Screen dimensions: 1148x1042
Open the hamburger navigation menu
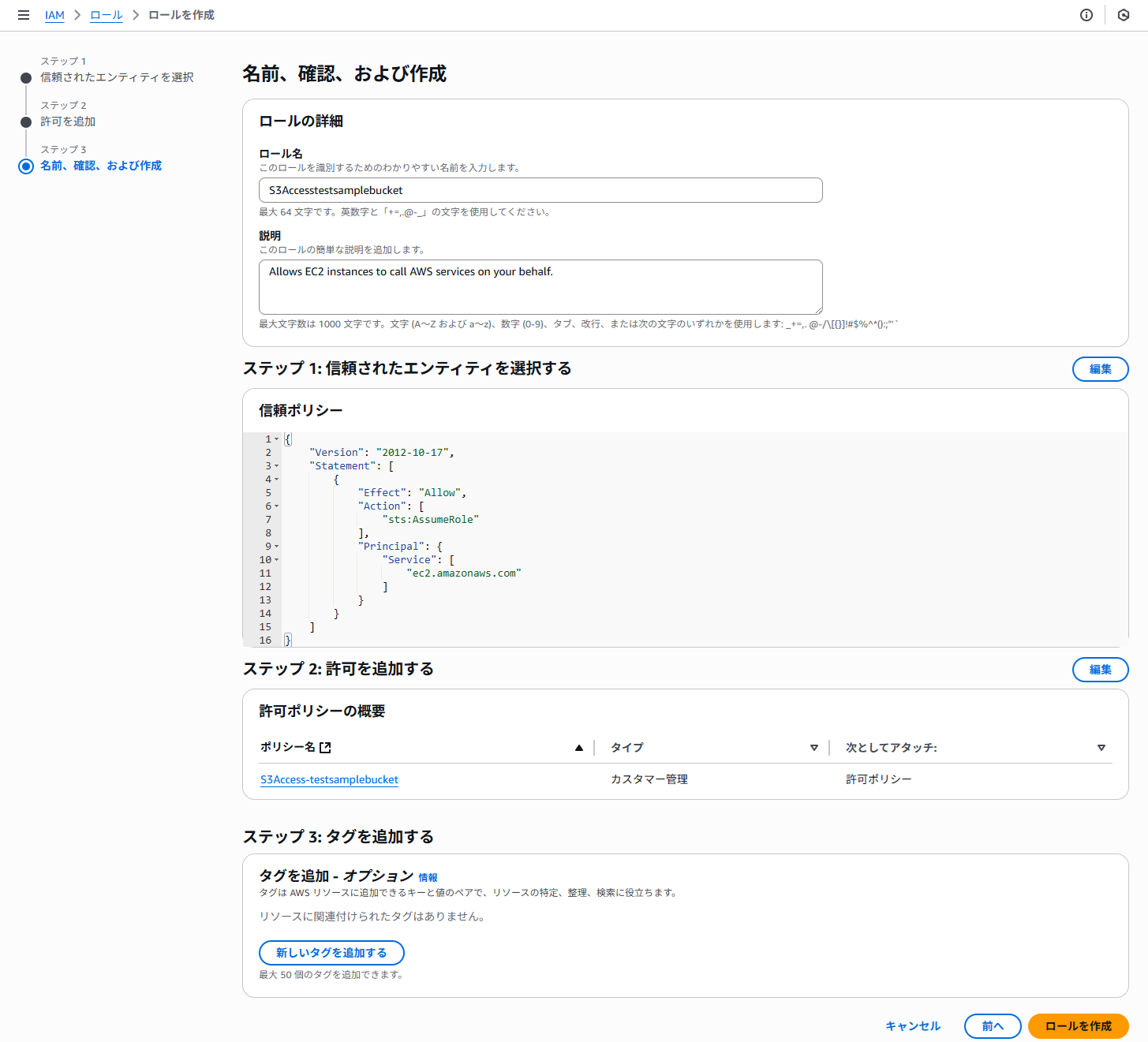(24, 15)
